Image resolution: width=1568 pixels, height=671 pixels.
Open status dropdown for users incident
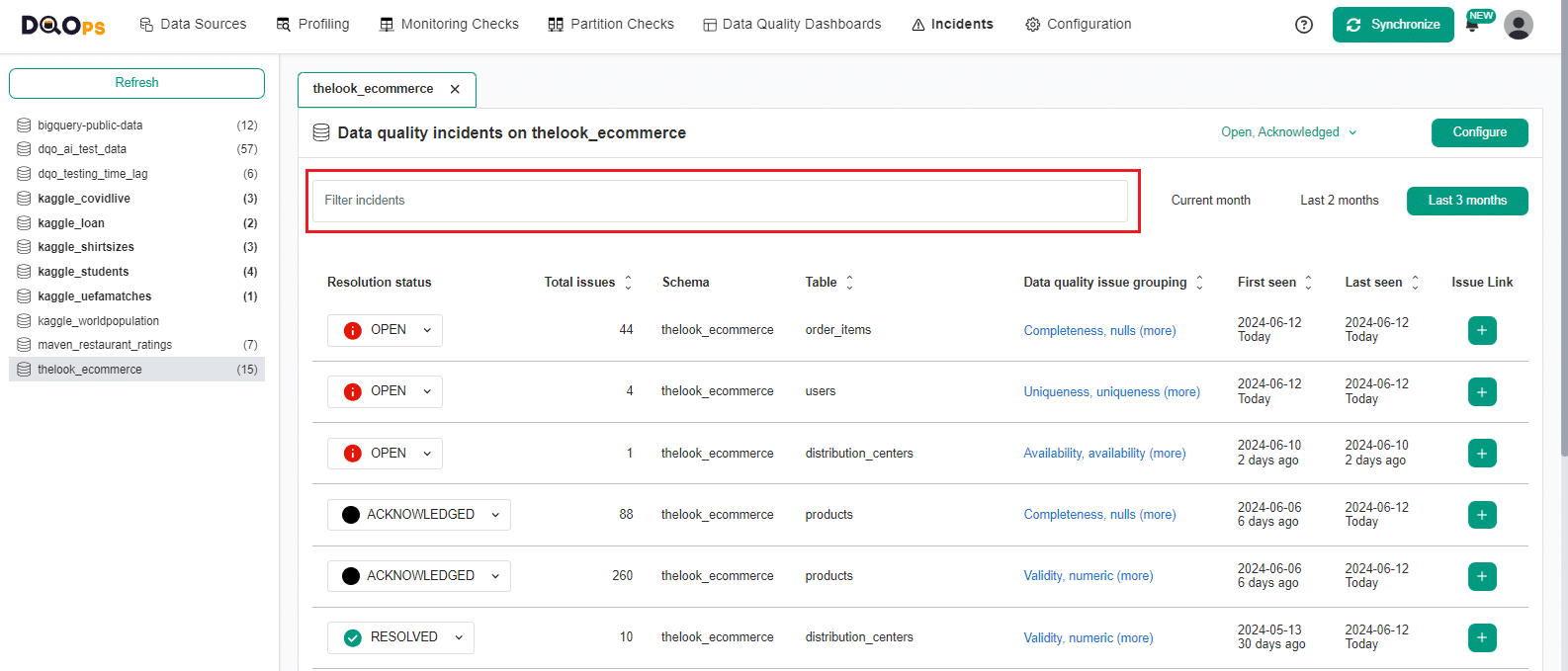[x=385, y=391]
